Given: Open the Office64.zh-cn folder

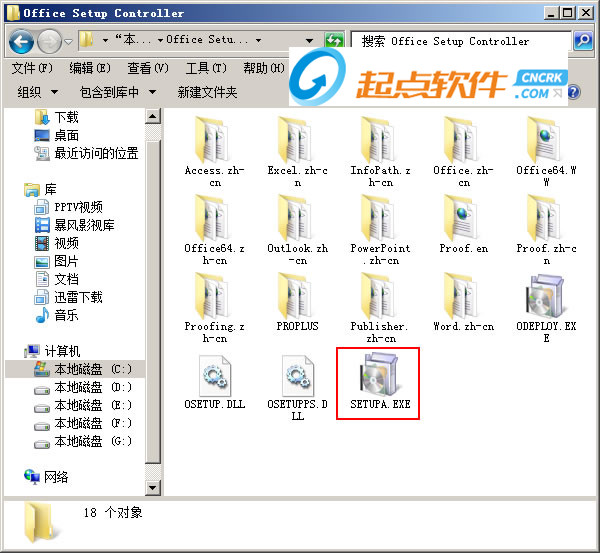Looking at the screenshot, I should (x=214, y=230).
